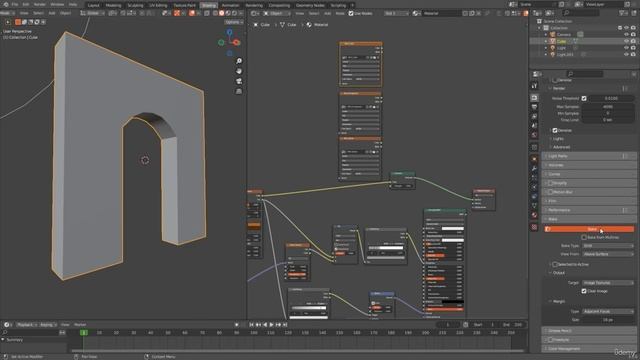Toggle the Noise Threshold checkbox
This screenshot has width=640, height=360.
coord(584,98)
